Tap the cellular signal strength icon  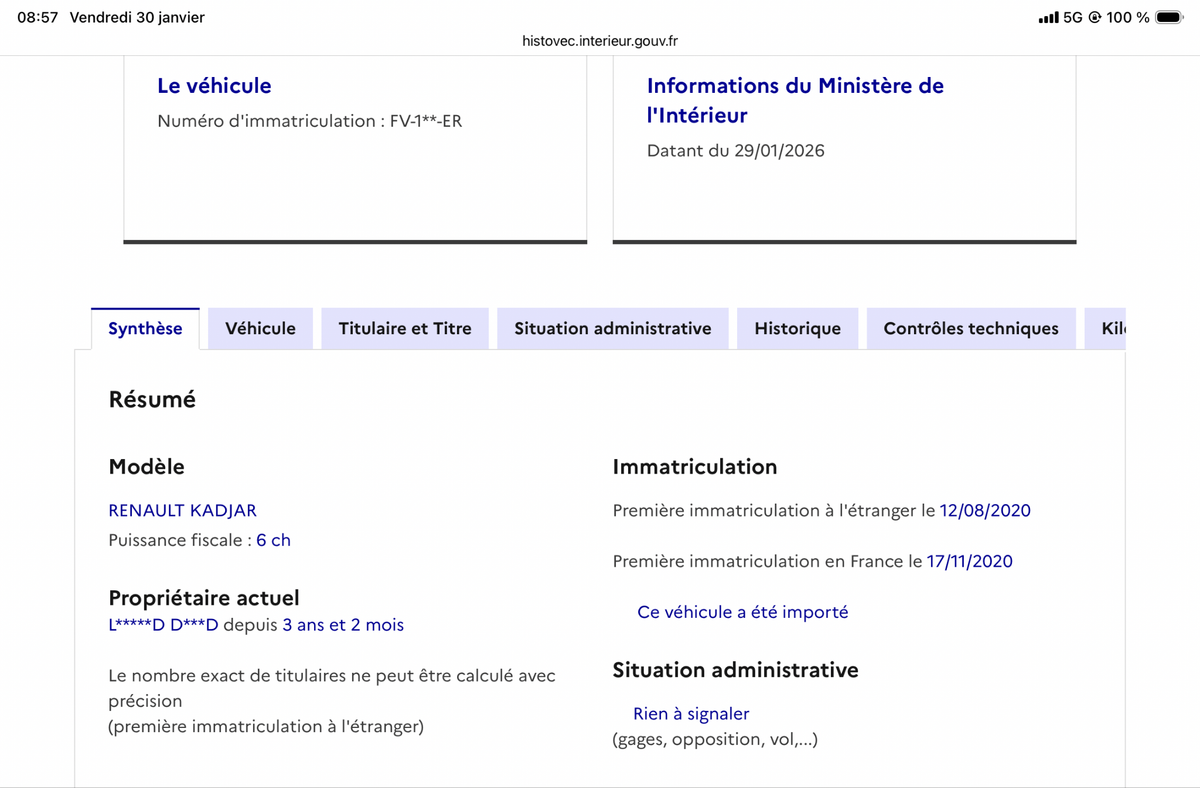pyautogui.click(x=1048, y=17)
